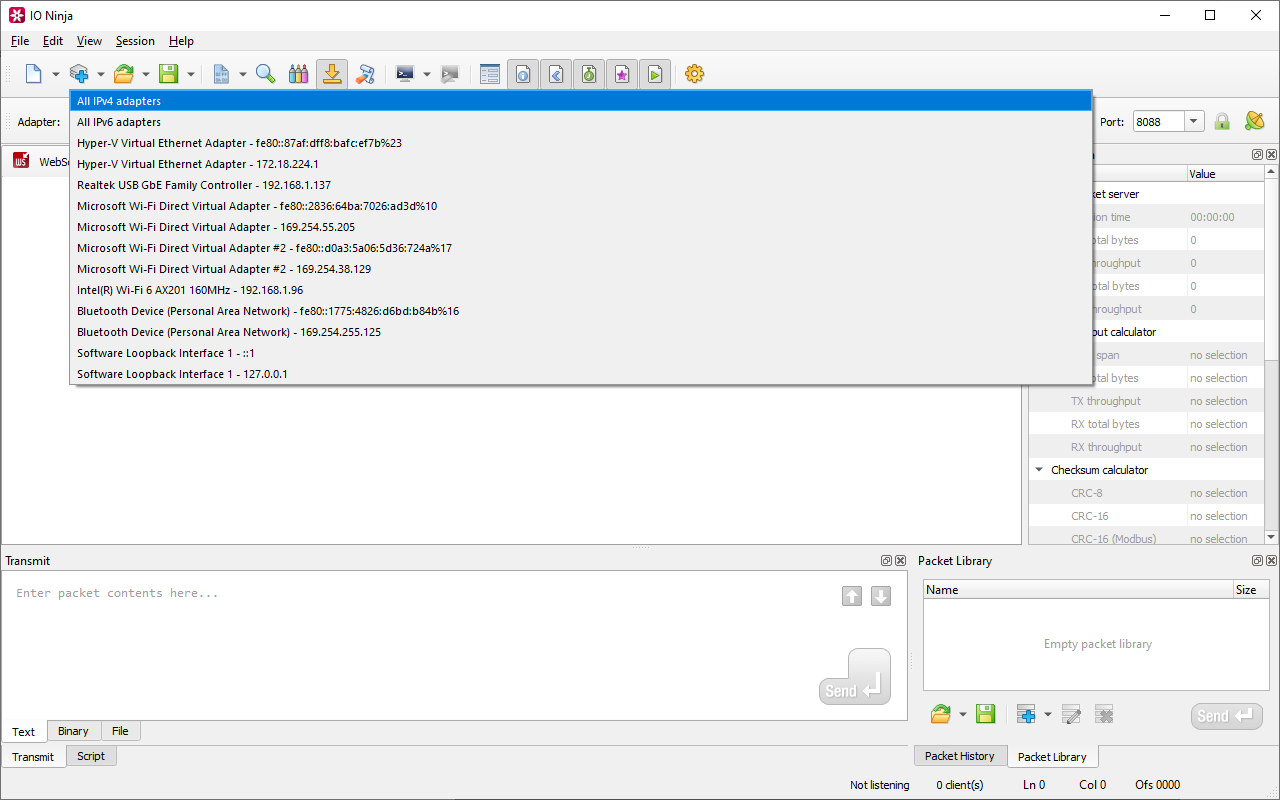Screen dimensions: 1280x800
Task: Click the open folder icon in the top toolbar
Action: click(x=124, y=74)
